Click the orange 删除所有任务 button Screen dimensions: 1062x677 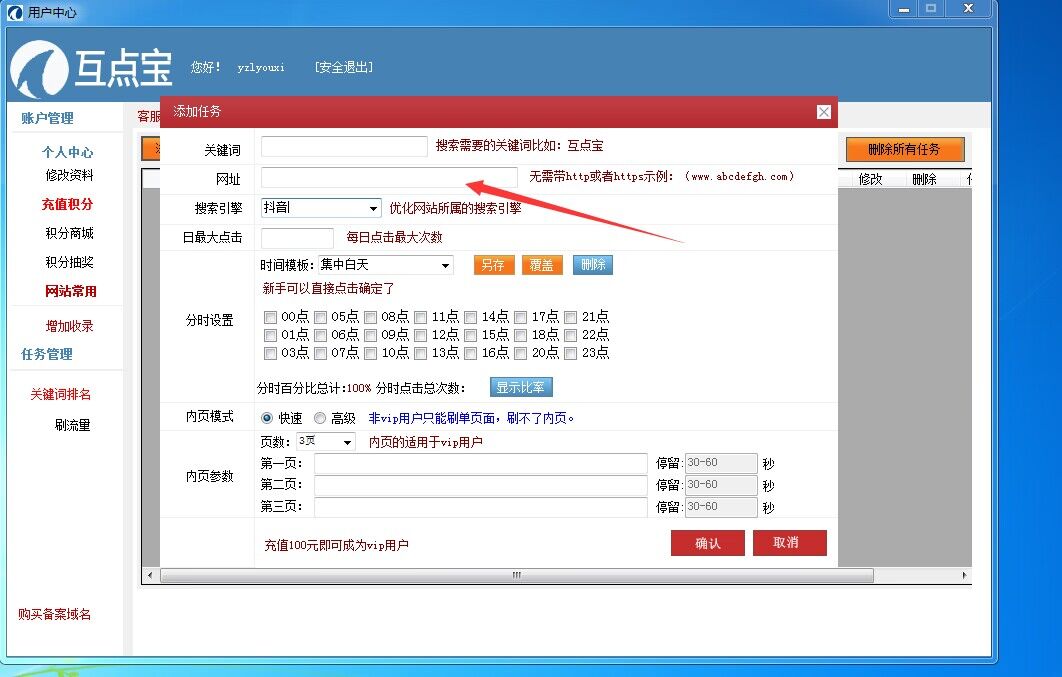pos(904,149)
